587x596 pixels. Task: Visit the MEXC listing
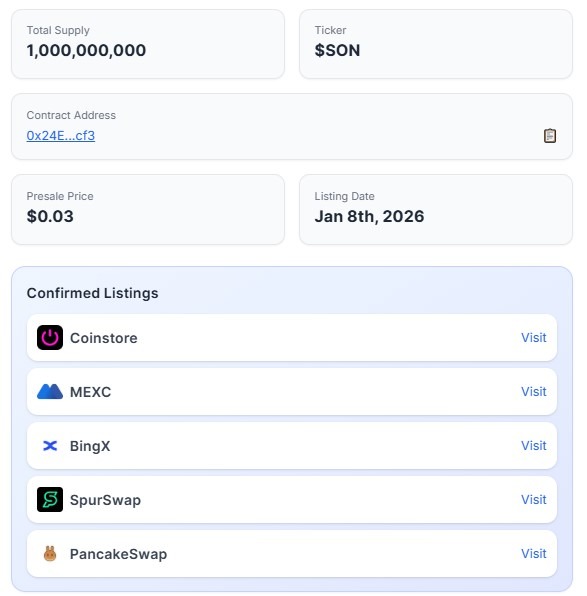[533, 392]
